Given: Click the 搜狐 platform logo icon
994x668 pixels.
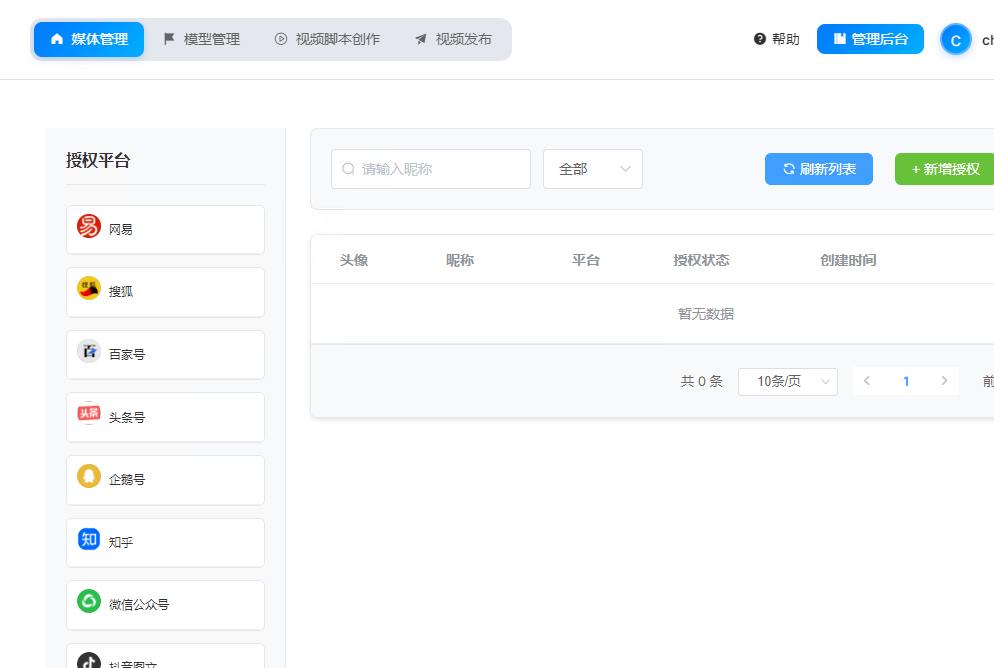Looking at the screenshot, I should point(89,288).
